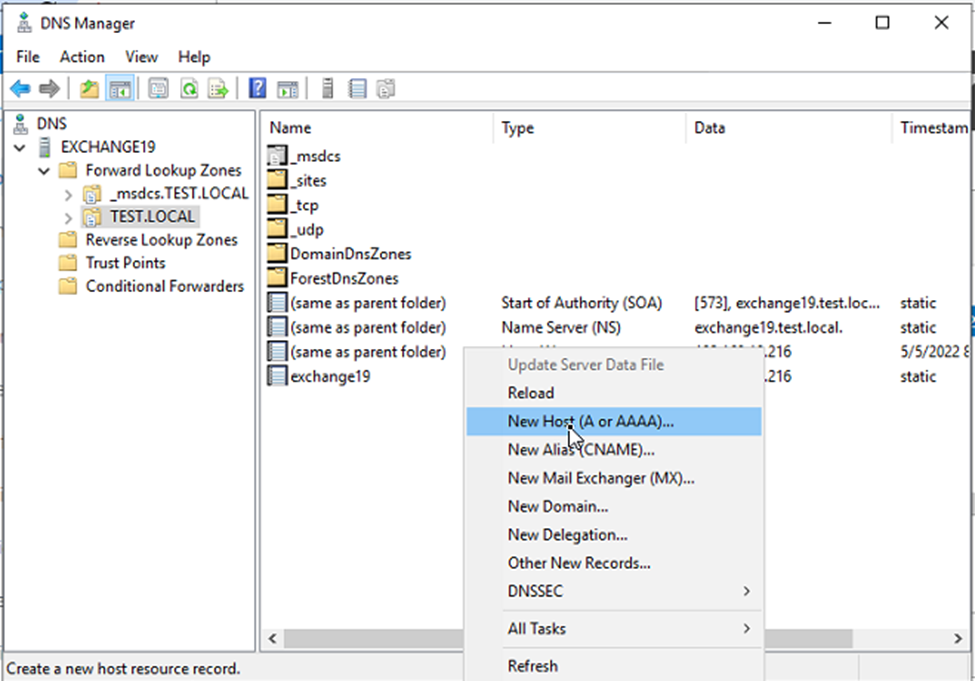Screen dimensions: 975x681
Task: Click the grey stacked-folders toolbar icon
Action: 386,89
